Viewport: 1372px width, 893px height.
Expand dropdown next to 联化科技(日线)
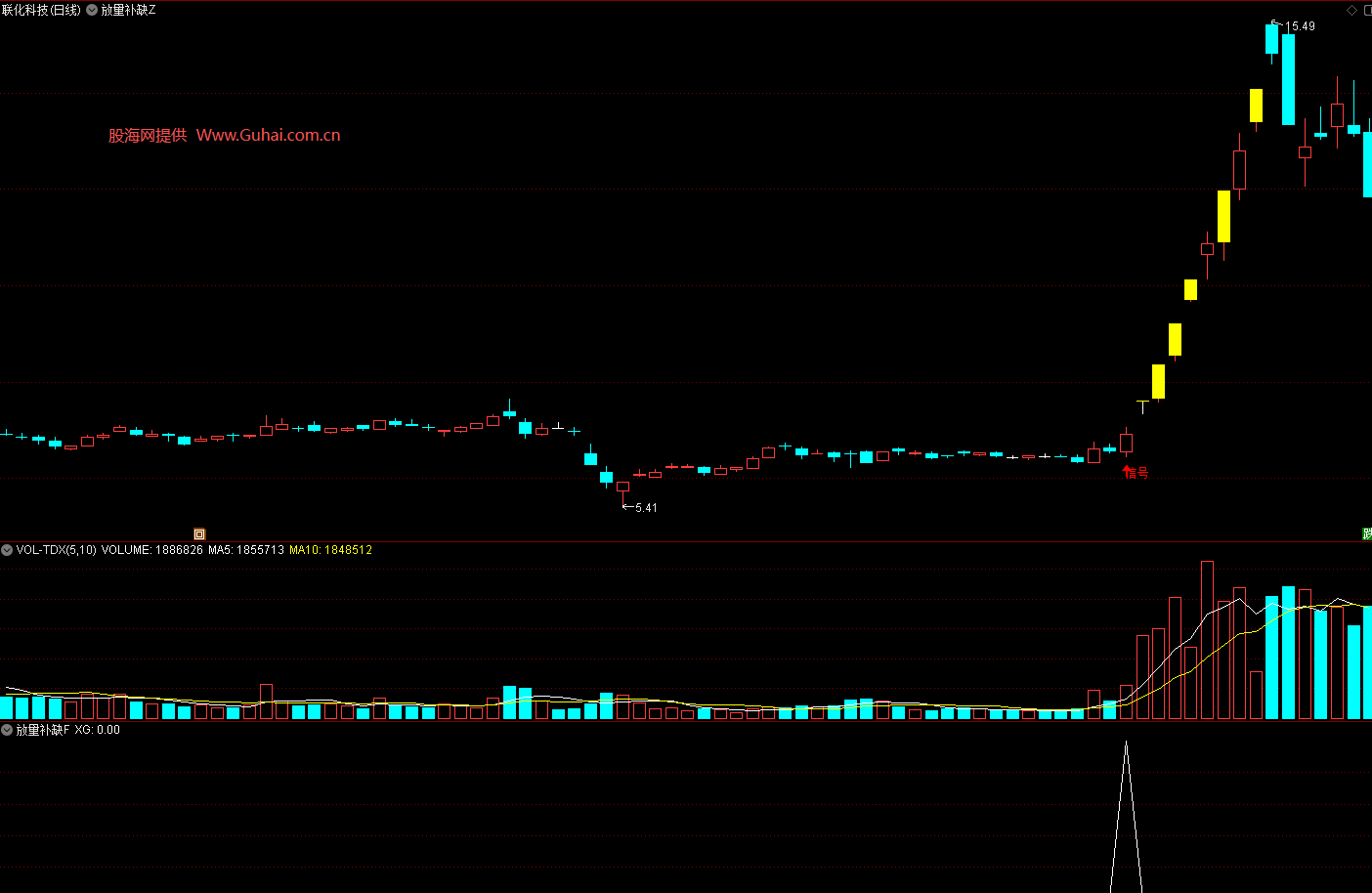[x=92, y=10]
